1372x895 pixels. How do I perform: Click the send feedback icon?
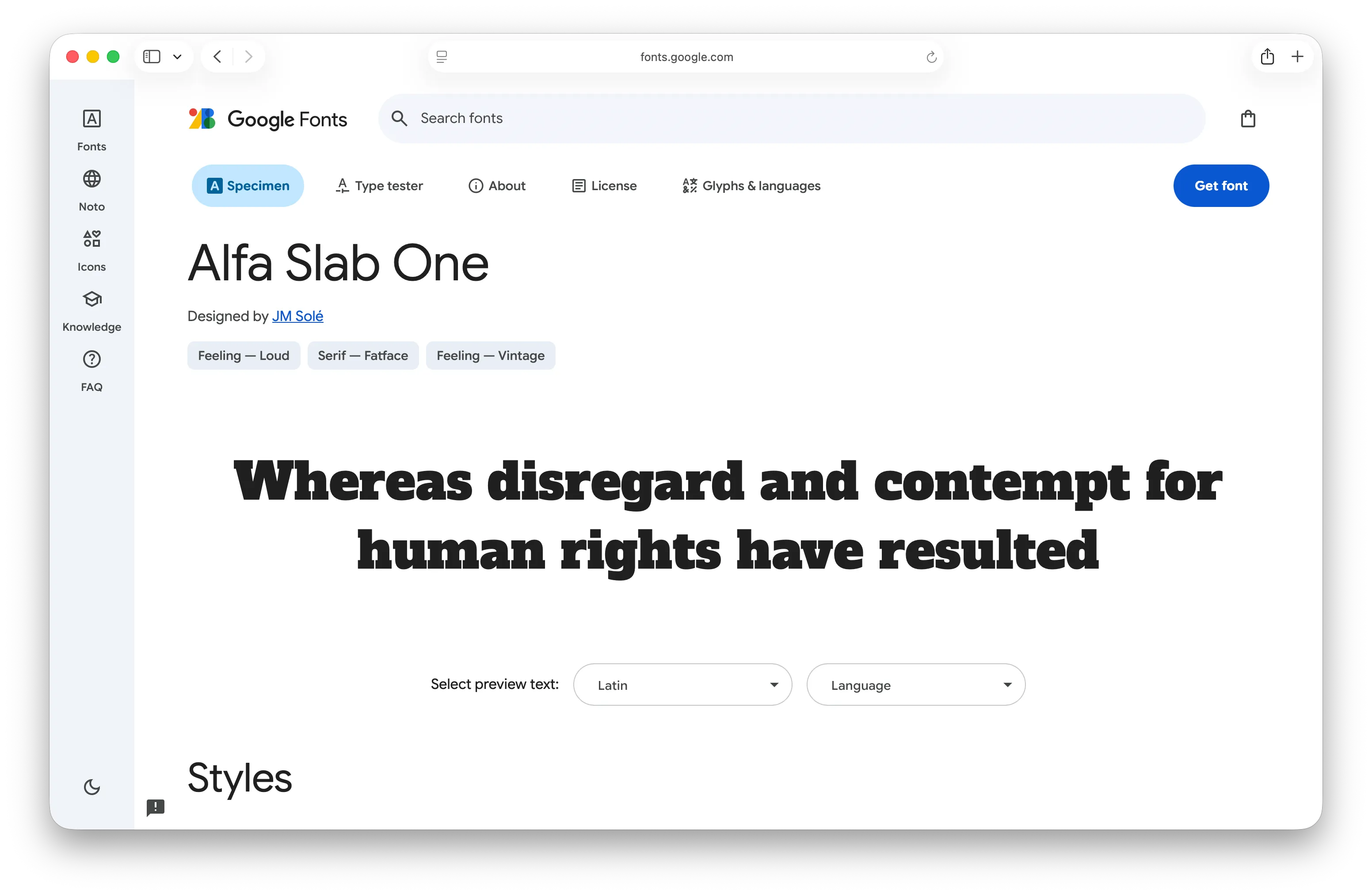point(156,807)
